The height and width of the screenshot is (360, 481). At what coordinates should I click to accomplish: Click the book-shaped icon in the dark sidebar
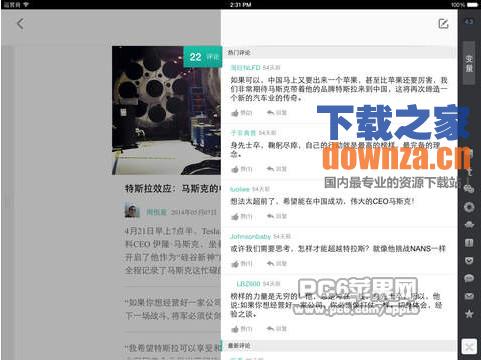coord(469,243)
